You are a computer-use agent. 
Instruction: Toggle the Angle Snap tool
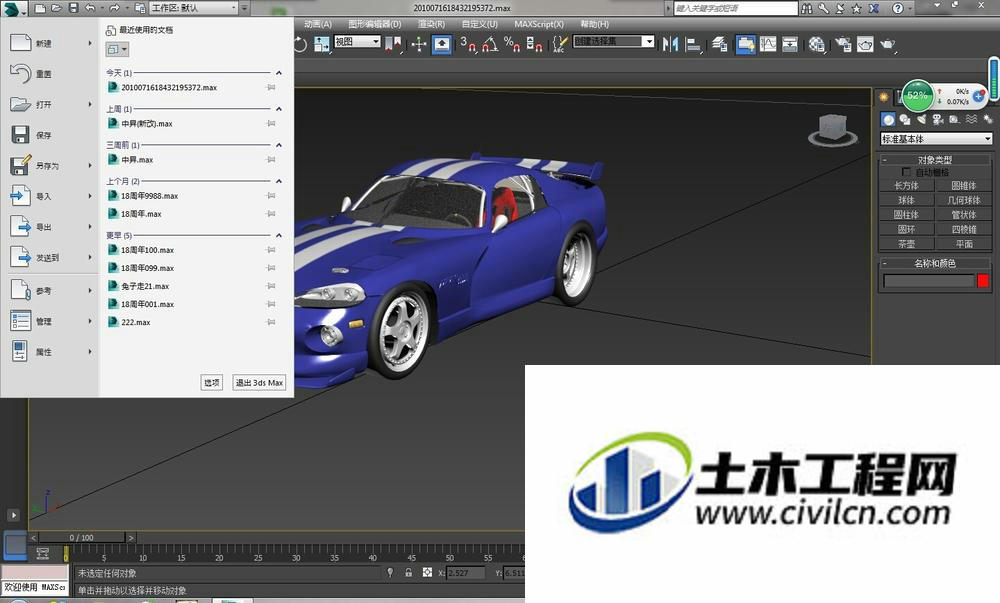pyautogui.click(x=490, y=44)
